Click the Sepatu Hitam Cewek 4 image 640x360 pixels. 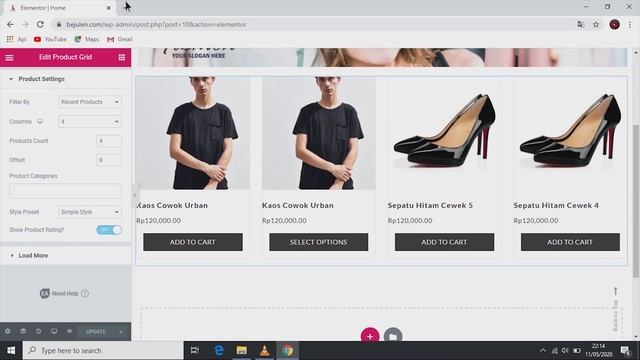tap(570, 133)
